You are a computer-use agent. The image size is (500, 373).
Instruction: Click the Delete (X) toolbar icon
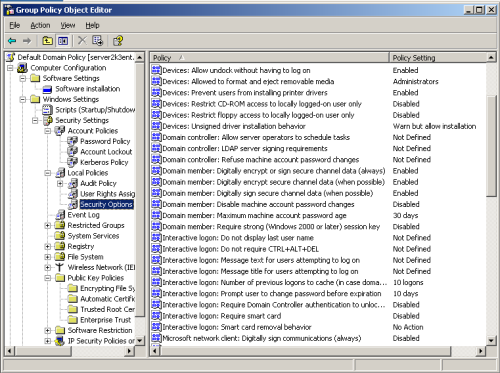82,41
